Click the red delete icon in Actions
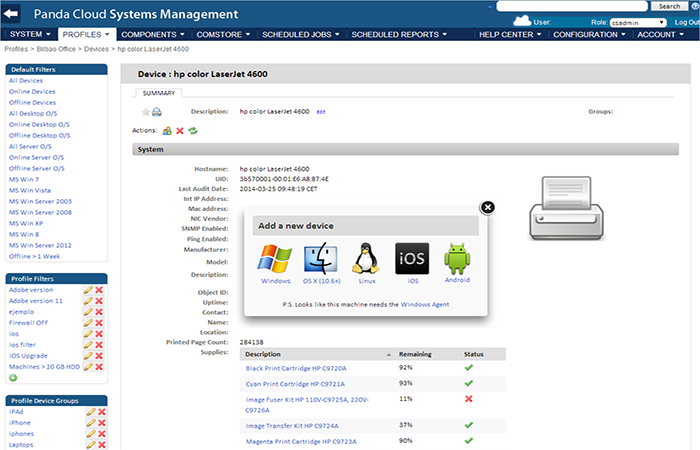The image size is (700, 450). [x=180, y=131]
